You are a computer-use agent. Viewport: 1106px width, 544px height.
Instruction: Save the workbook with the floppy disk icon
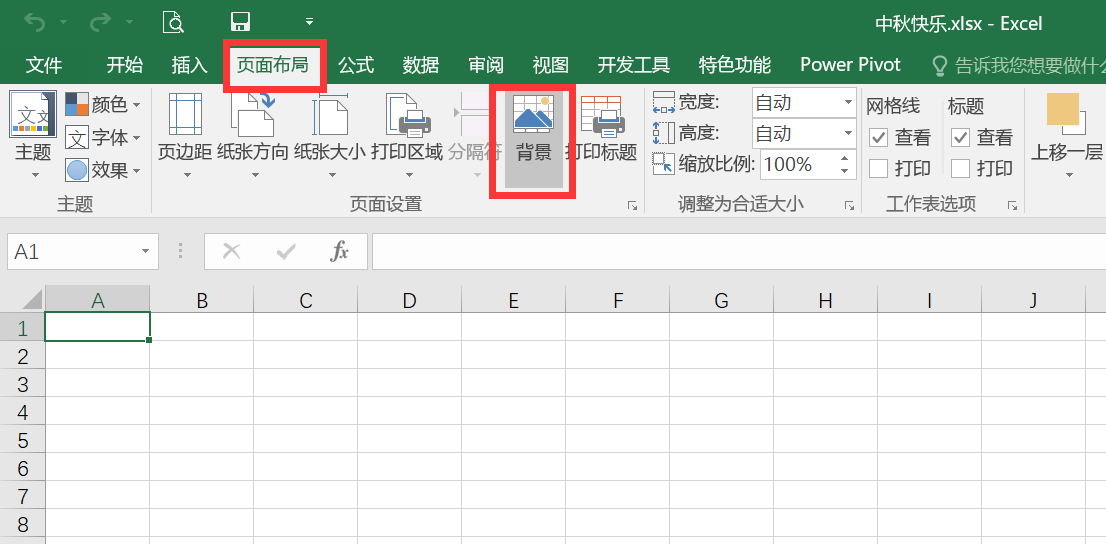(241, 22)
